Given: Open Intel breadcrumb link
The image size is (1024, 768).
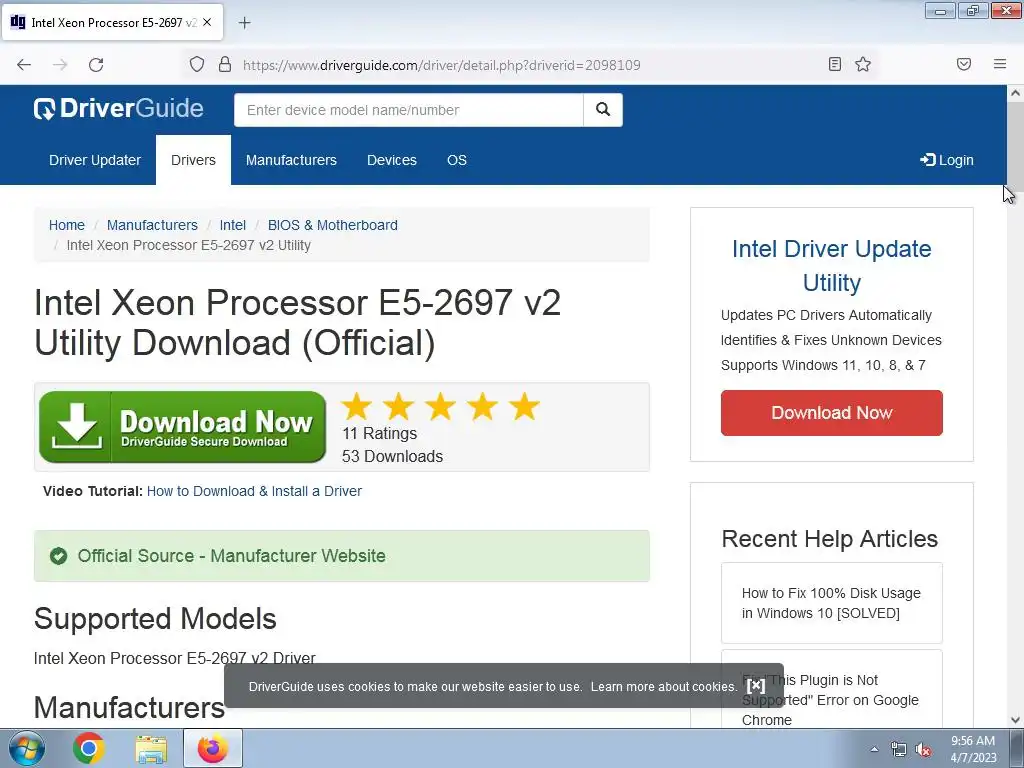Looking at the screenshot, I should click(x=232, y=225).
